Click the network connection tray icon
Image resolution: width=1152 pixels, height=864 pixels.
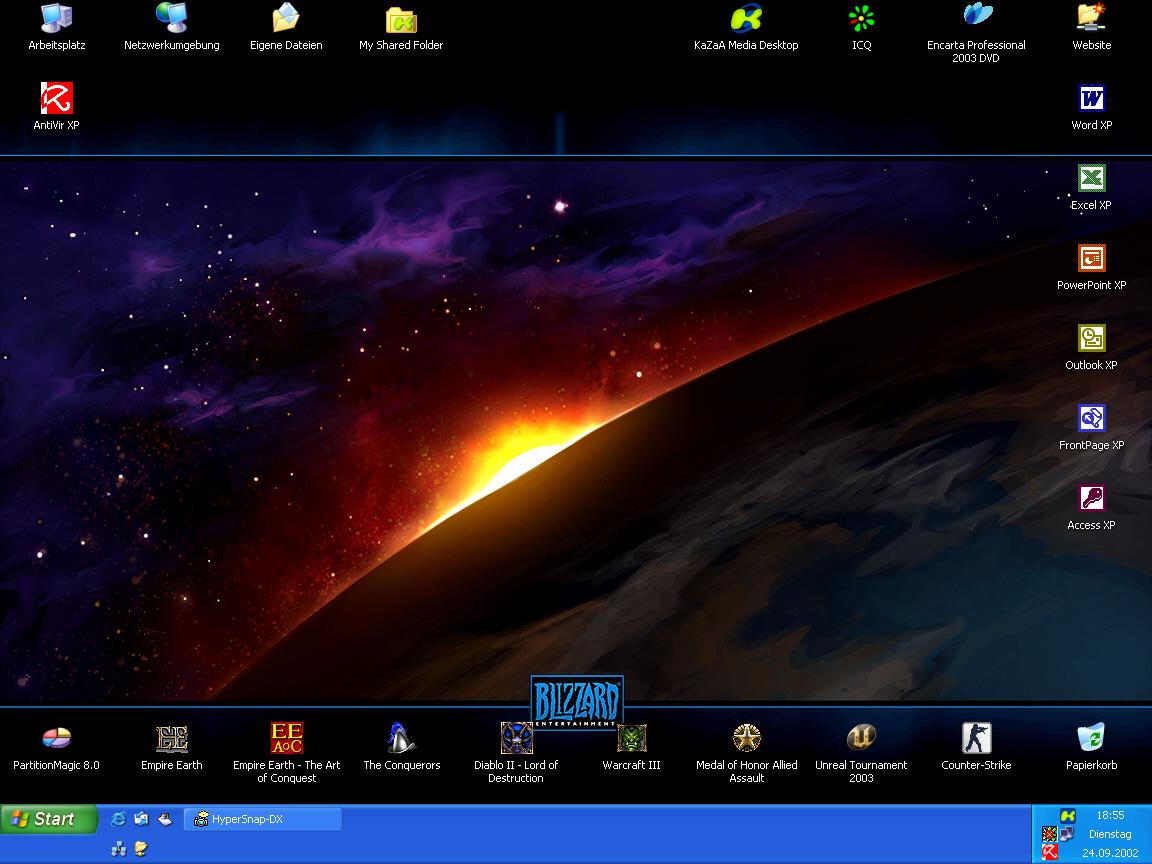coord(1068,834)
